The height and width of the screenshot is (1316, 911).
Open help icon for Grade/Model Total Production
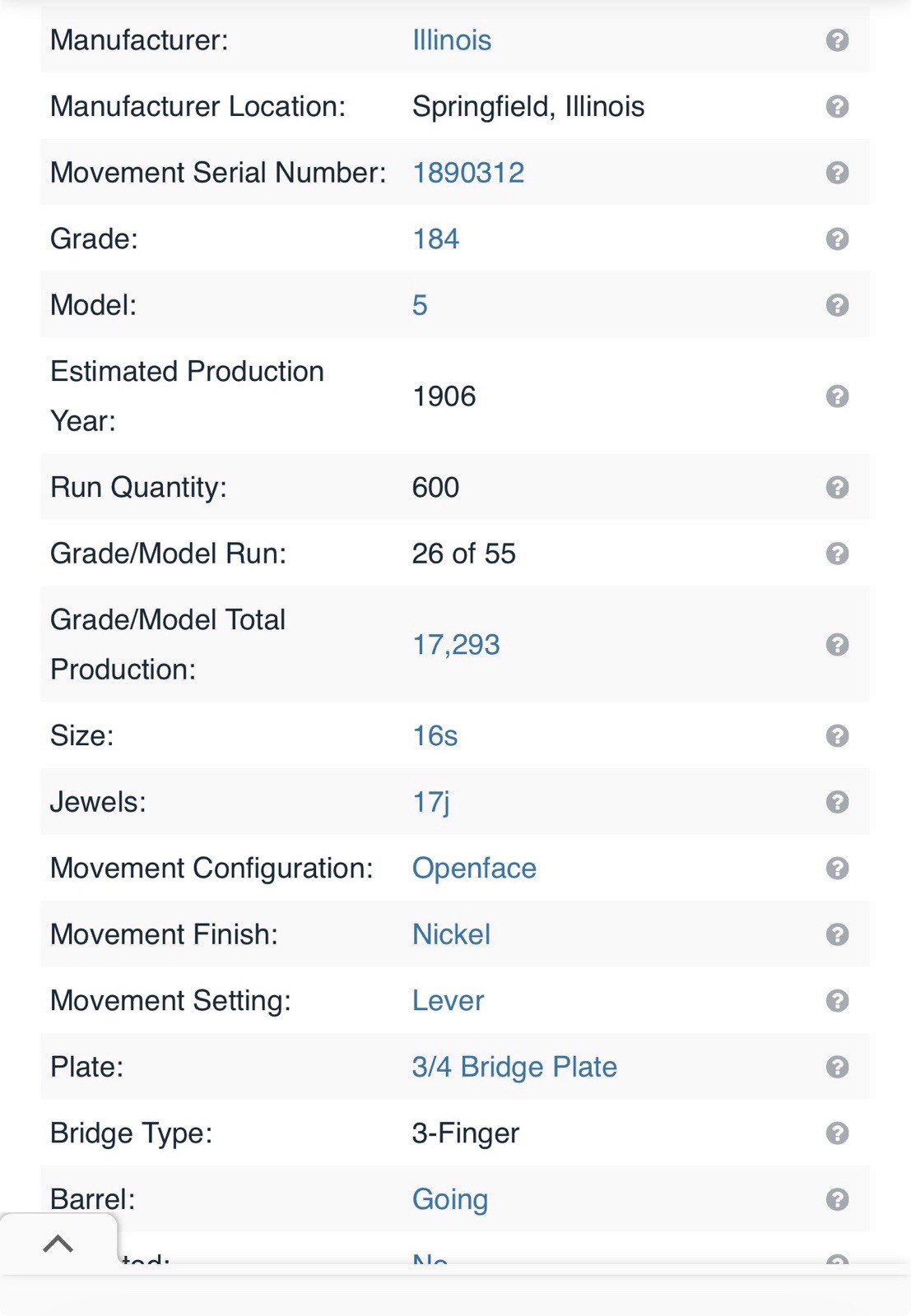(837, 645)
